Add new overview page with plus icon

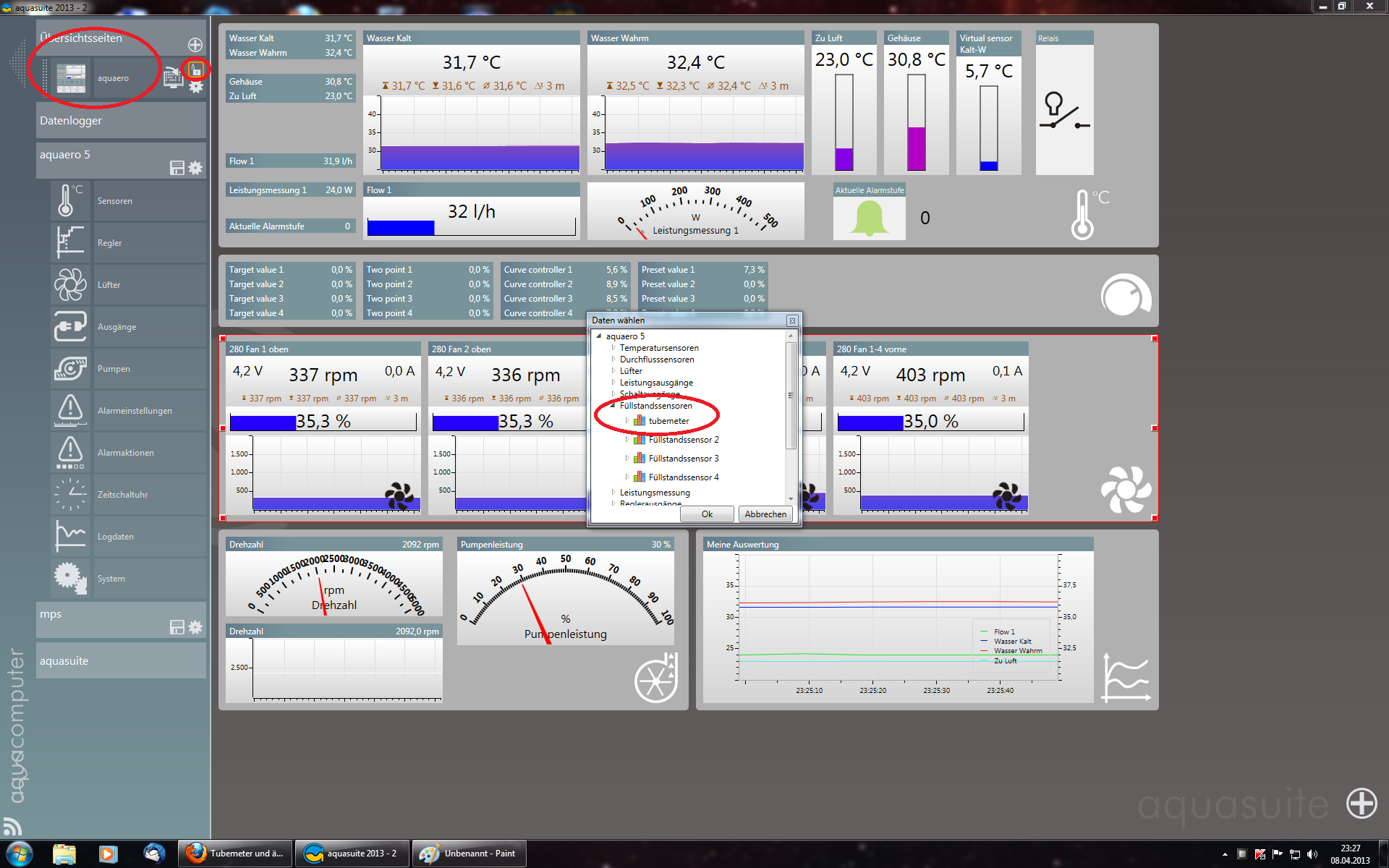195,44
